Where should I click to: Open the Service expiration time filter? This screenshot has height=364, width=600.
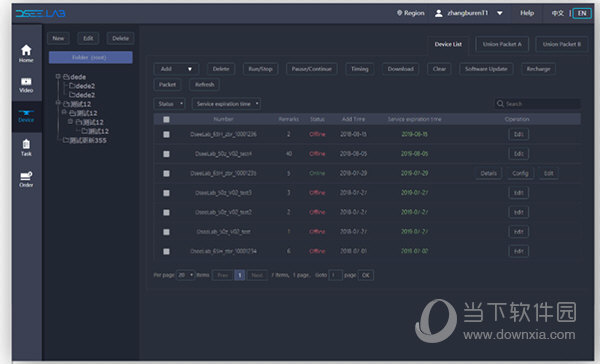coord(226,104)
